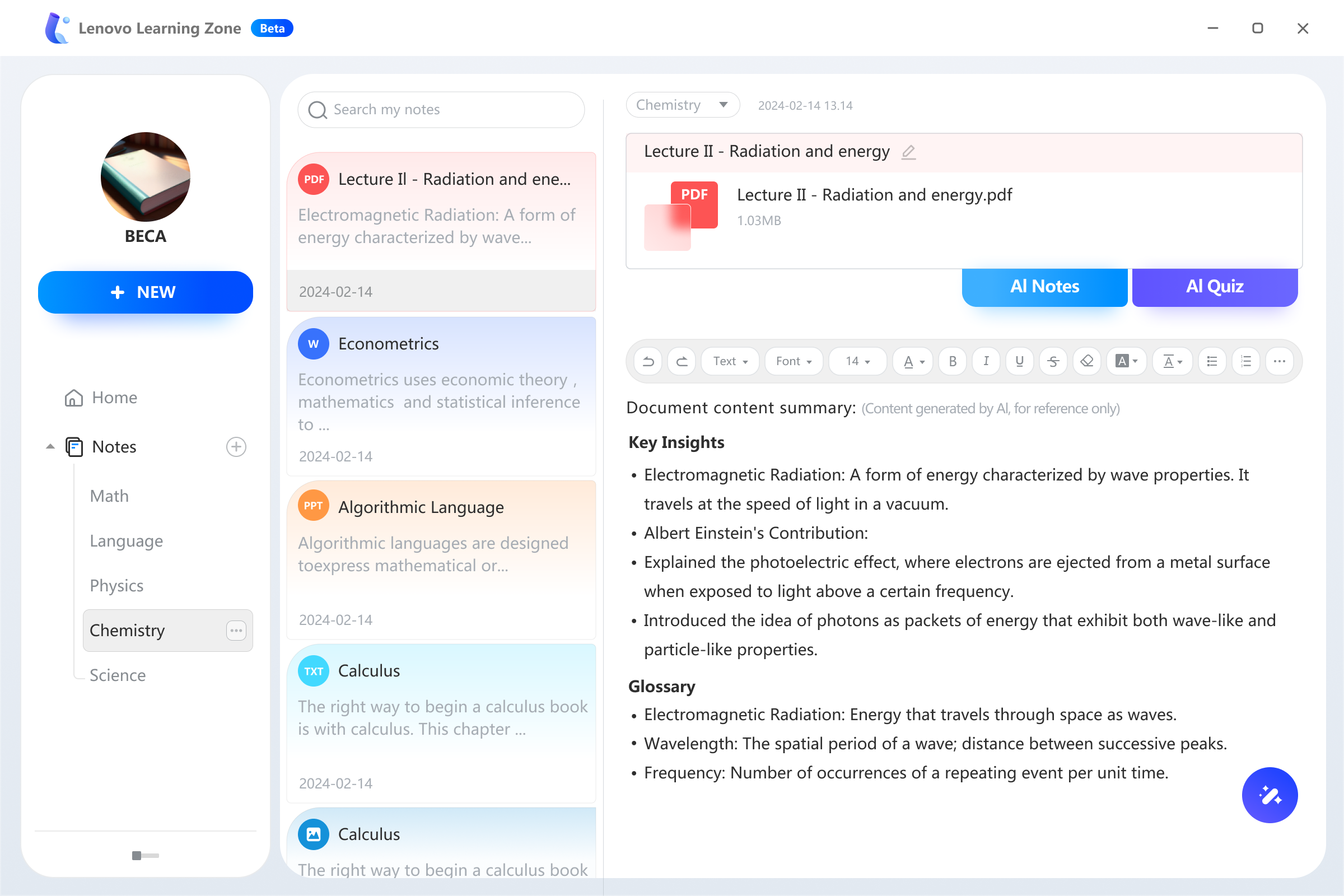The width and height of the screenshot is (1344, 896).
Task: Click the search notes input field
Action: coord(443,109)
